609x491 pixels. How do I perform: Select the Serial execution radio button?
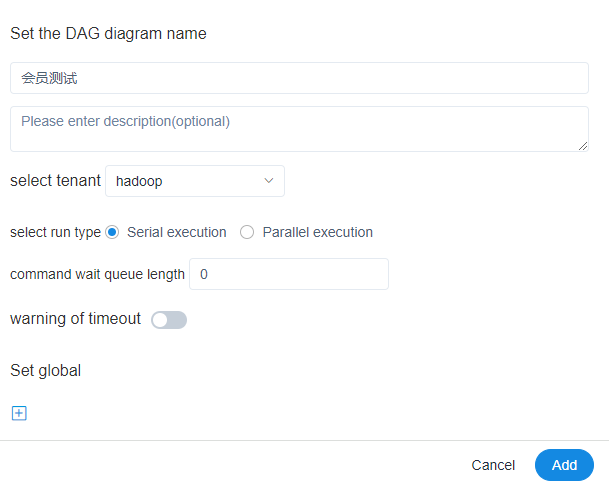pos(112,232)
